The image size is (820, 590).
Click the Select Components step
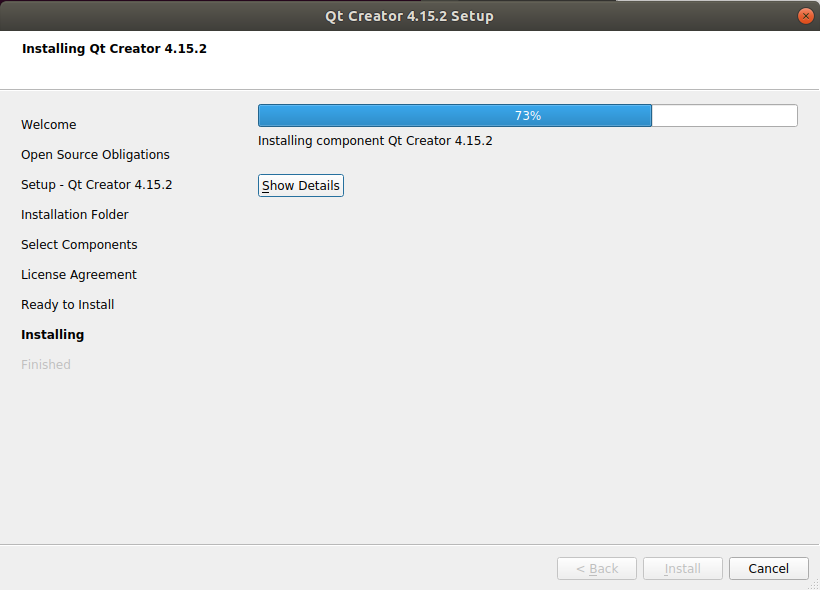pos(79,245)
